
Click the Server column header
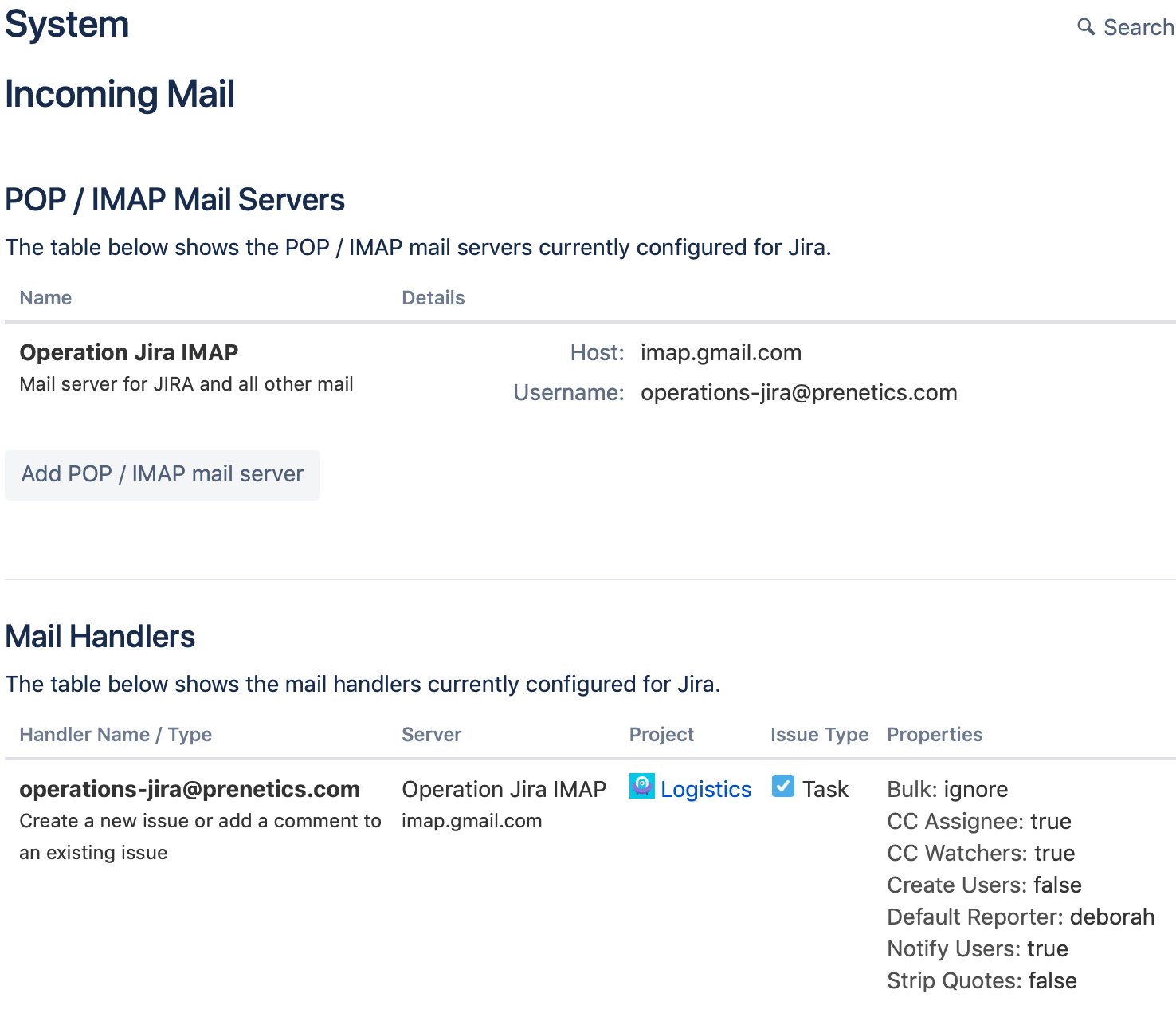click(430, 734)
